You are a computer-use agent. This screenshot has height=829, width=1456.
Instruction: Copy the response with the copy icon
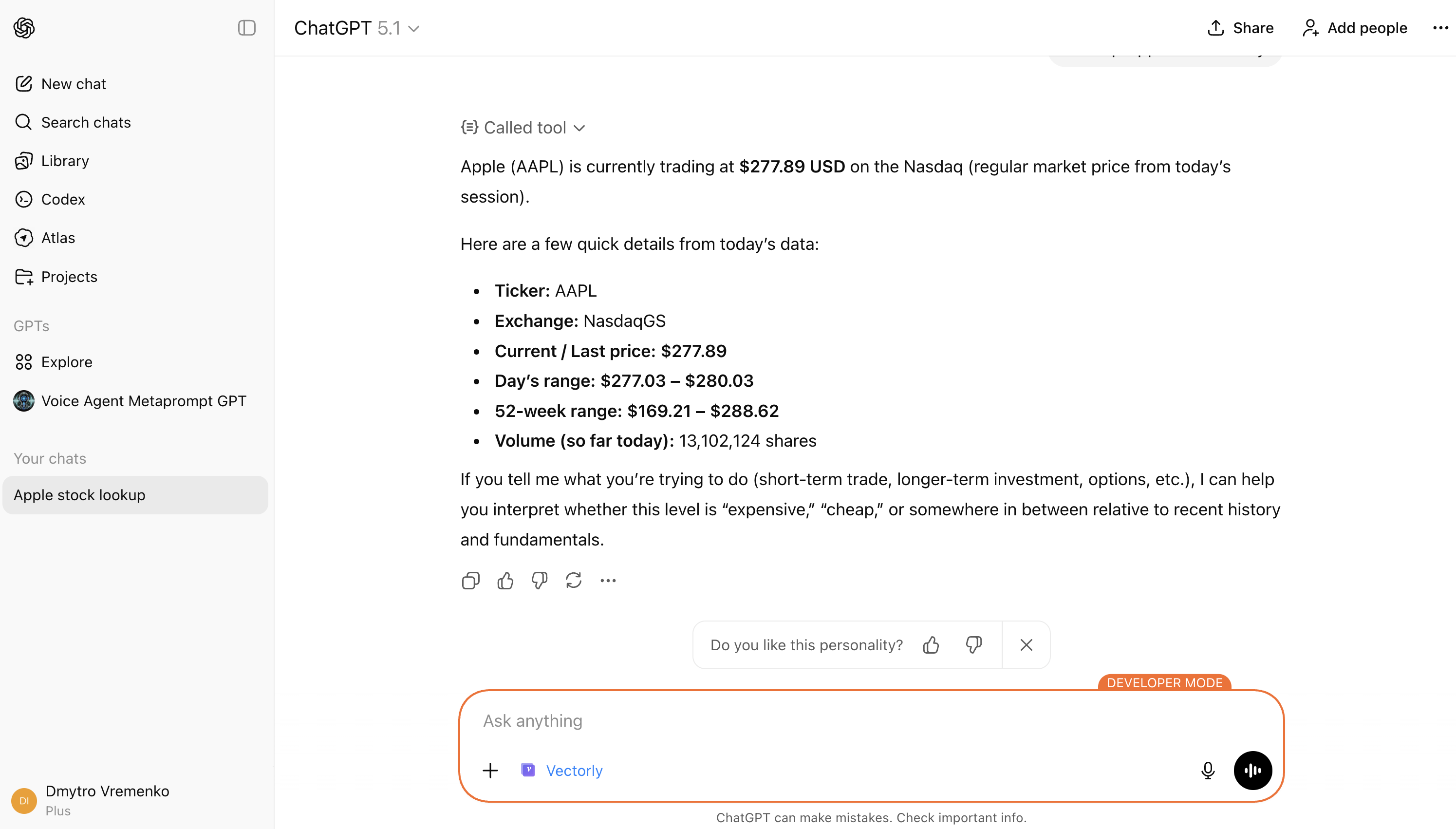470,581
